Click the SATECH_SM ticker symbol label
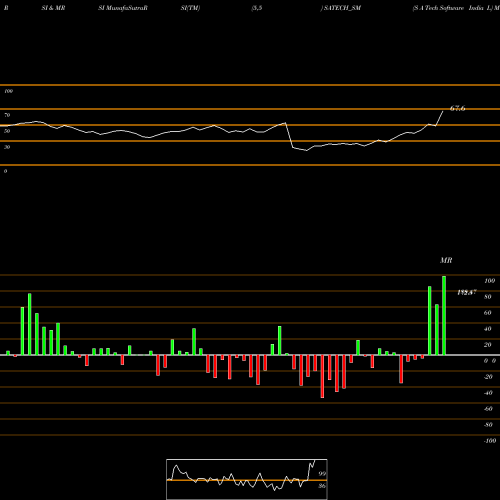Image resolution: width=500 pixels, height=500 pixels. point(342,8)
